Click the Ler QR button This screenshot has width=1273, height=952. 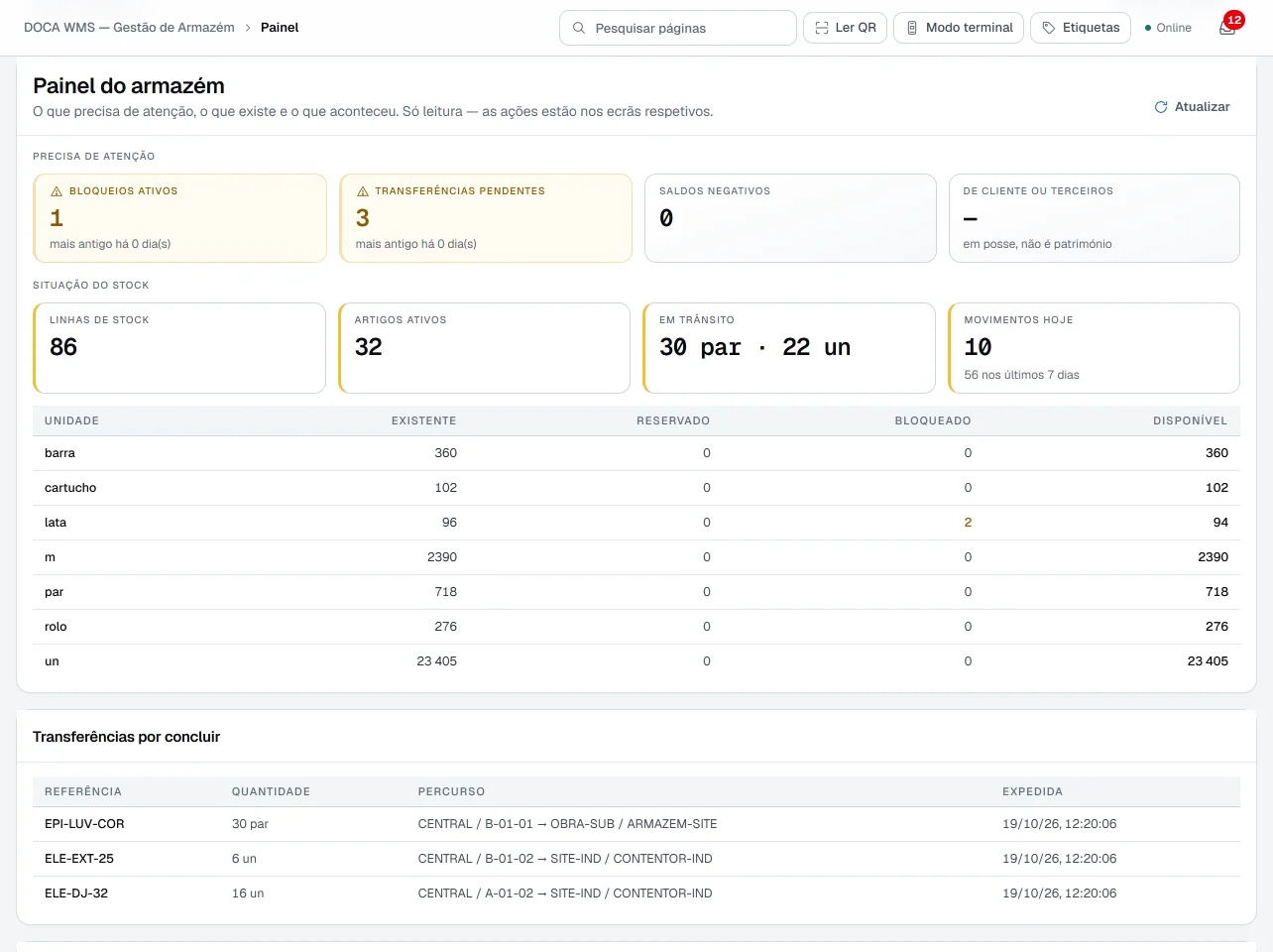coord(845,28)
